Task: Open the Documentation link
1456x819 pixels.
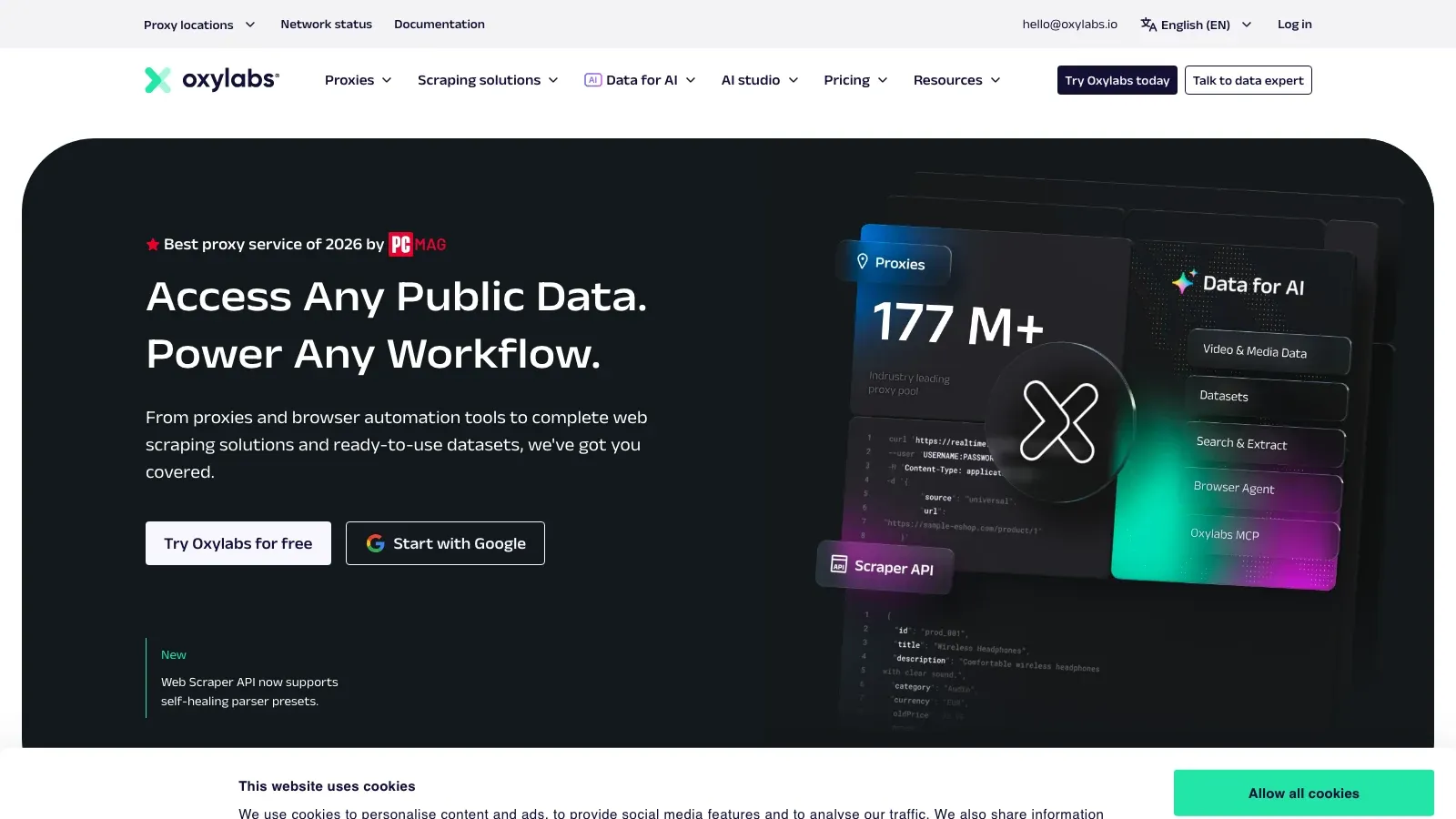Action: pos(440,25)
